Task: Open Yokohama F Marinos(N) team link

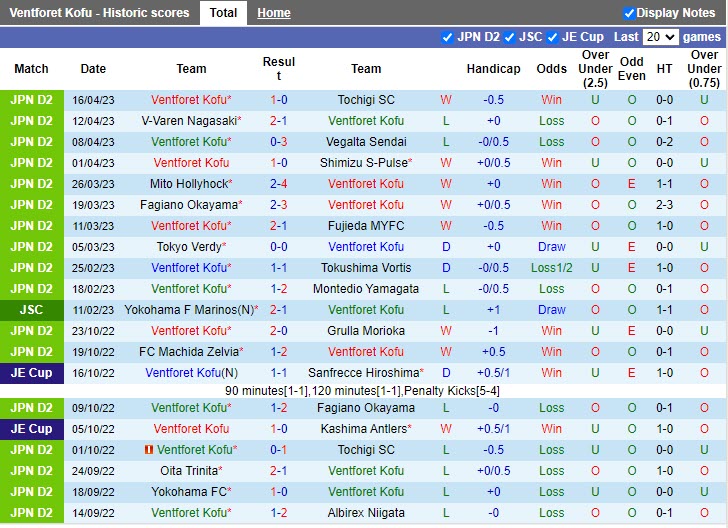Action: pos(189,310)
